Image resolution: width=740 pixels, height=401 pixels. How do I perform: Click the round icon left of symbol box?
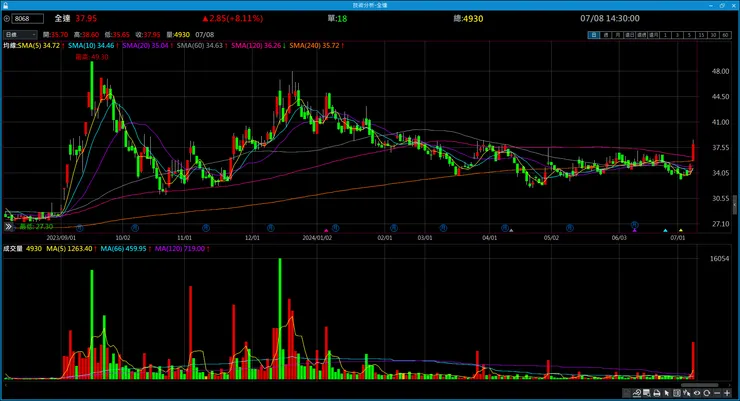pyautogui.click(x=7, y=18)
